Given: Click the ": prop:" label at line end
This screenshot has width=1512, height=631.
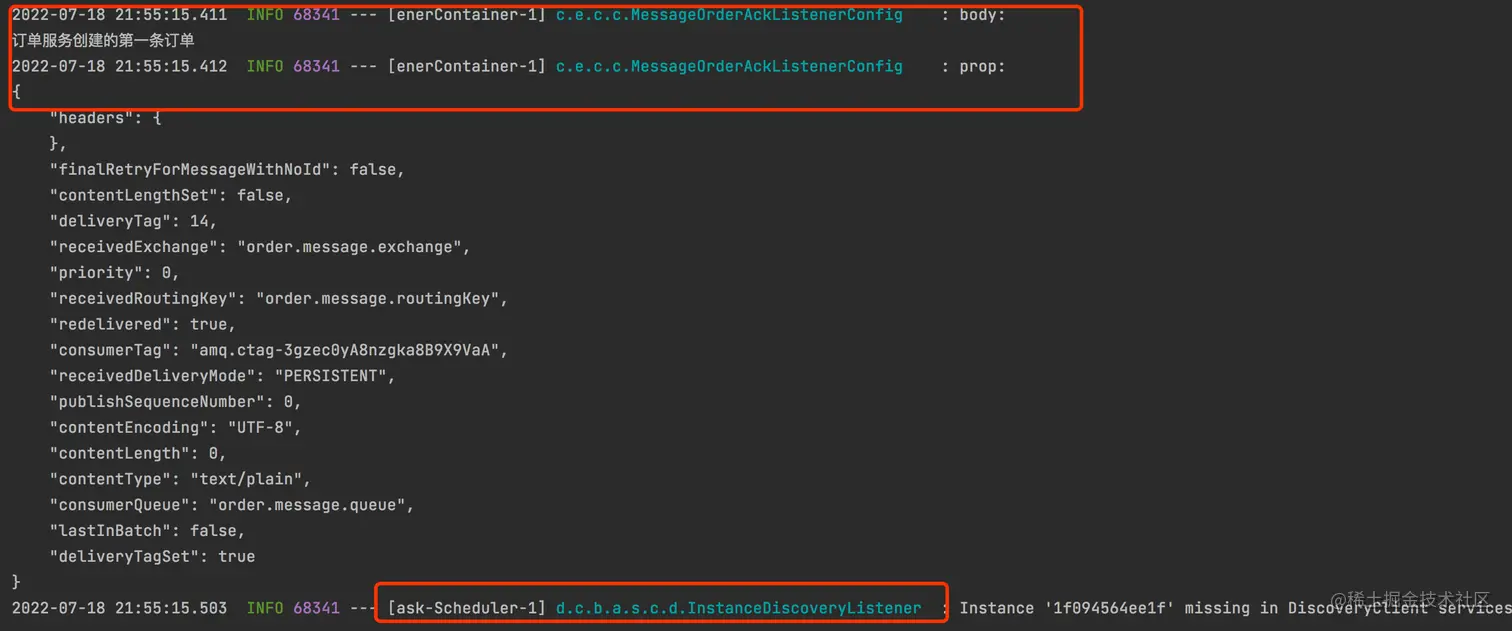Looking at the screenshot, I should pos(973,66).
